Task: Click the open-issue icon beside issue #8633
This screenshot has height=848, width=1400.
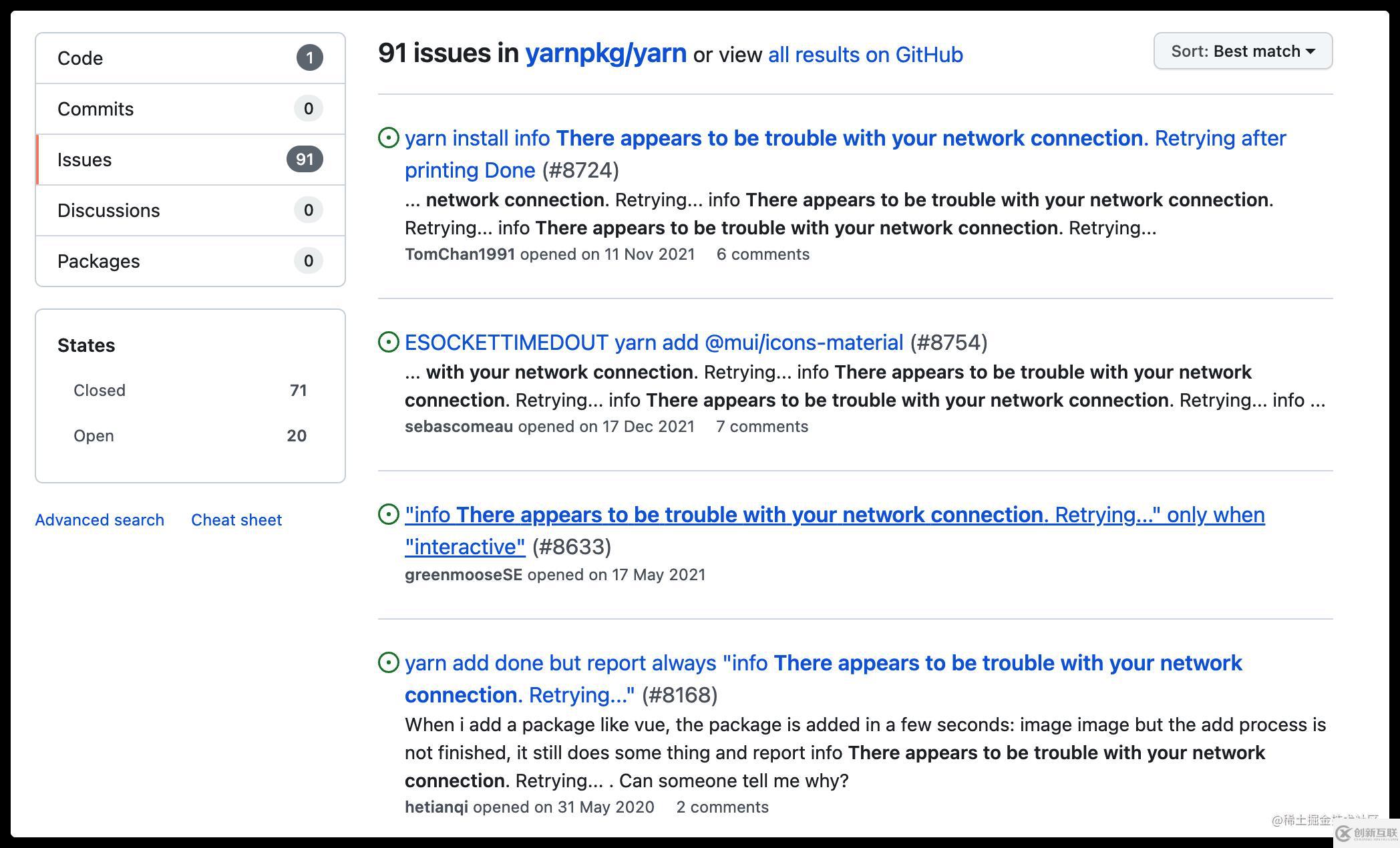Action: (388, 514)
